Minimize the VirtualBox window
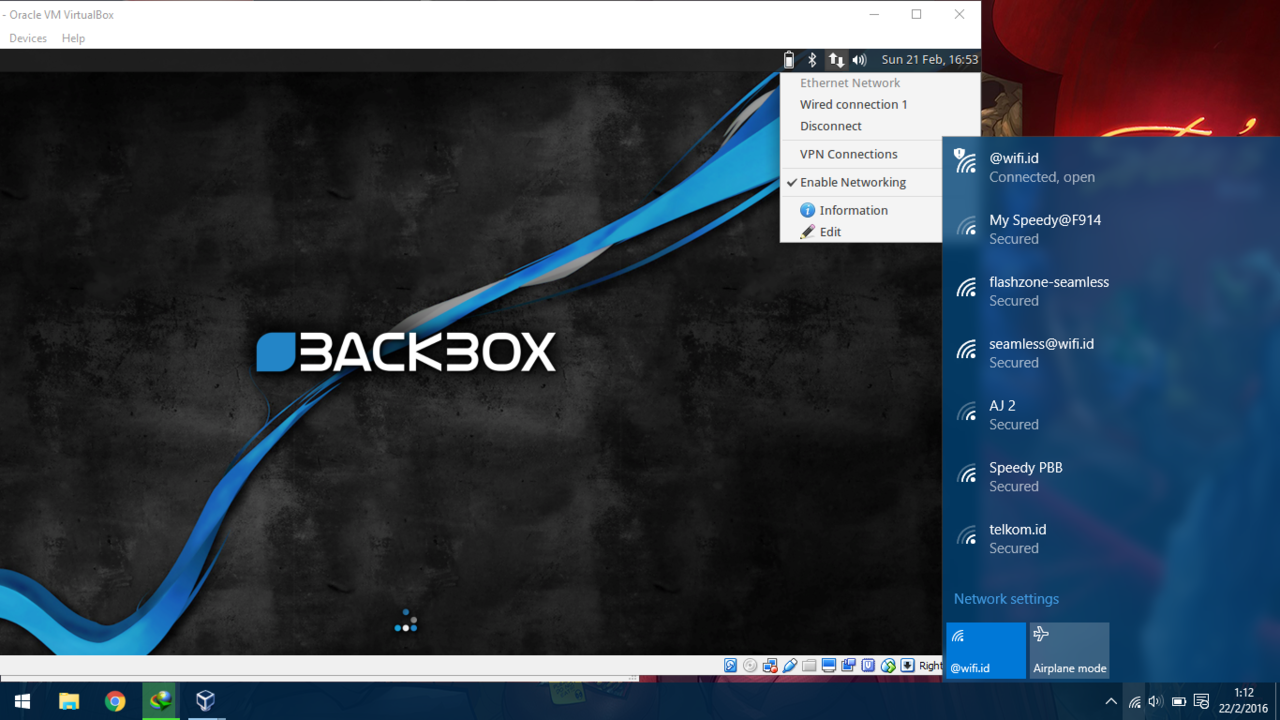The height and width of the screenshot is (720, 1280). click(x=874, y=14)
